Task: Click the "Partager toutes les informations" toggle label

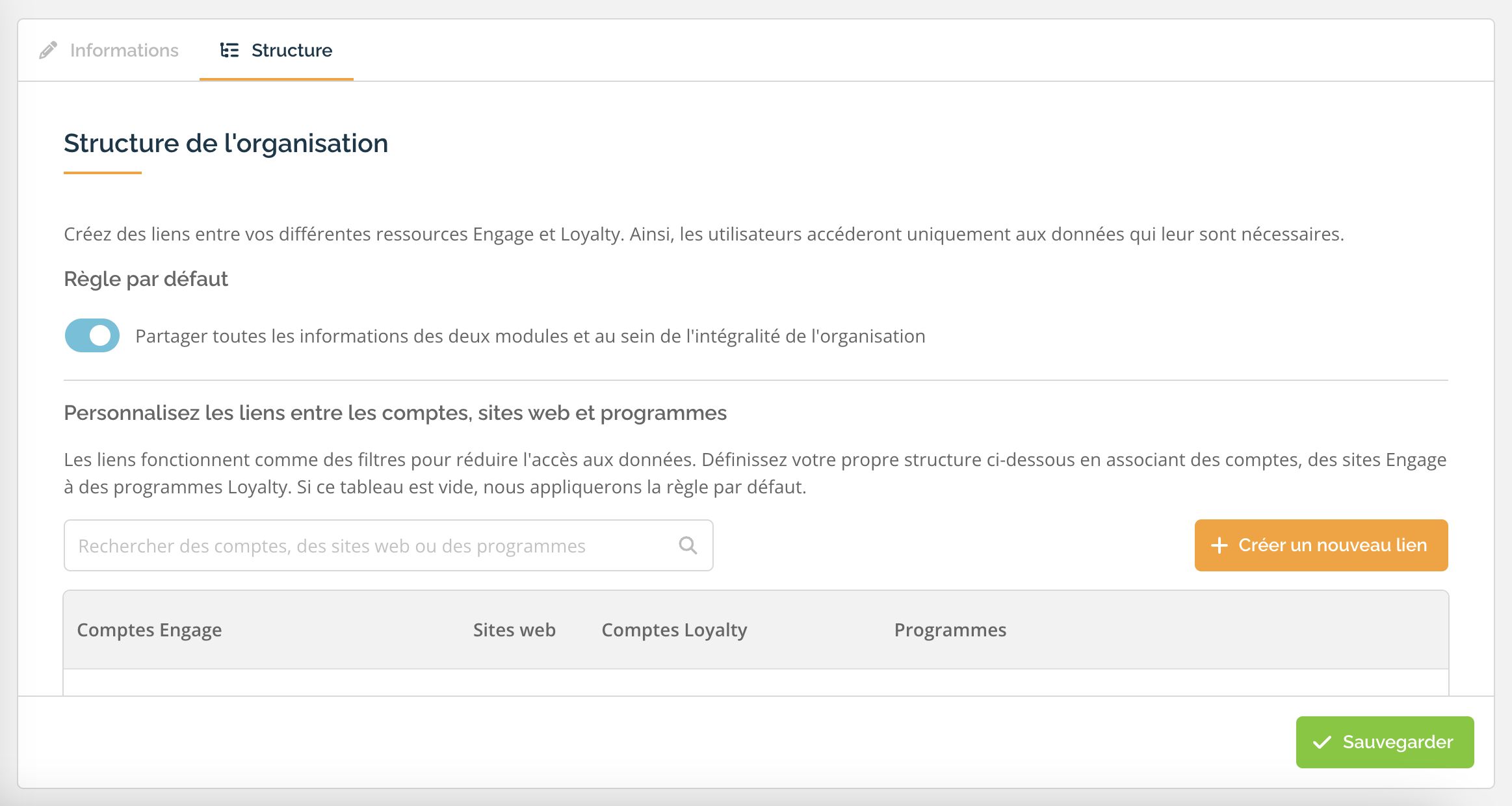Action: tap(530, 336)
